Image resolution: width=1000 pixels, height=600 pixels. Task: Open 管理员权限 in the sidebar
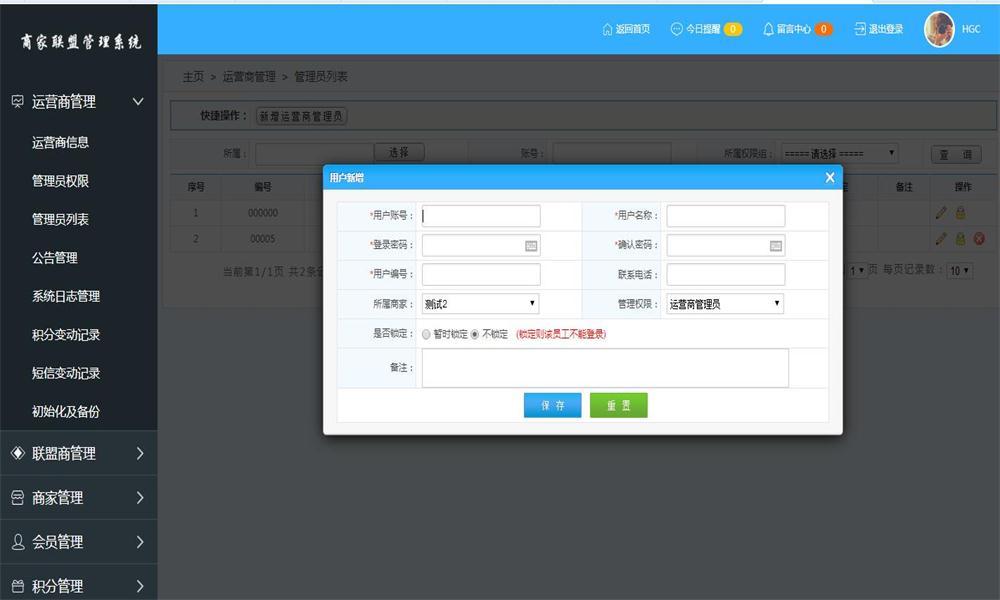pos(60,181)
